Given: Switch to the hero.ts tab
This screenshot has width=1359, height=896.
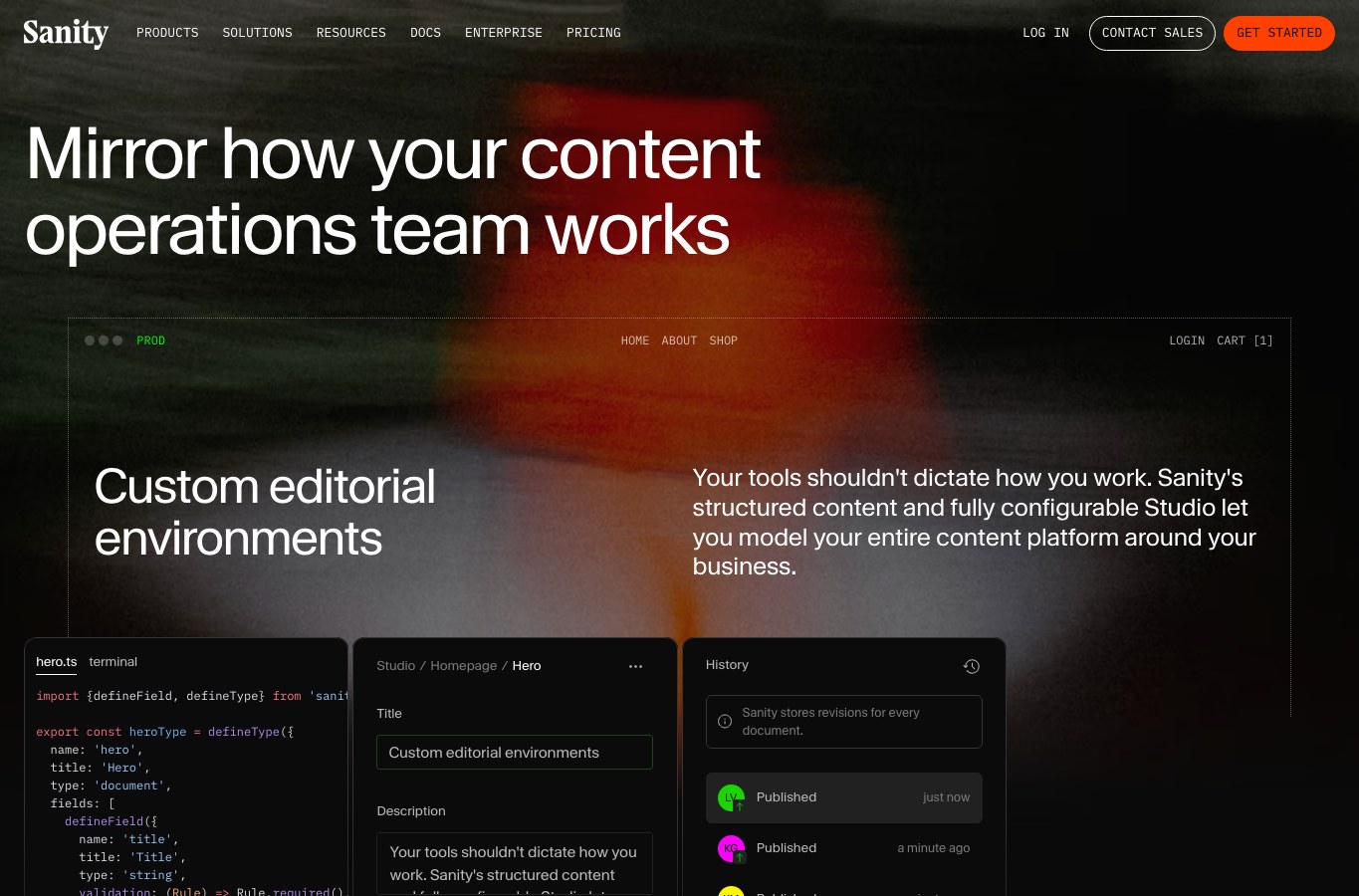Looking at the screenshot, I should click(57, 662).
